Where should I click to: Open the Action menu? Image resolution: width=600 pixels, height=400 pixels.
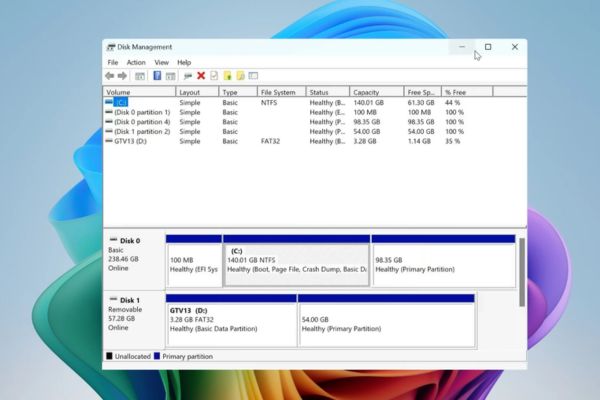[x=136, y=62]
